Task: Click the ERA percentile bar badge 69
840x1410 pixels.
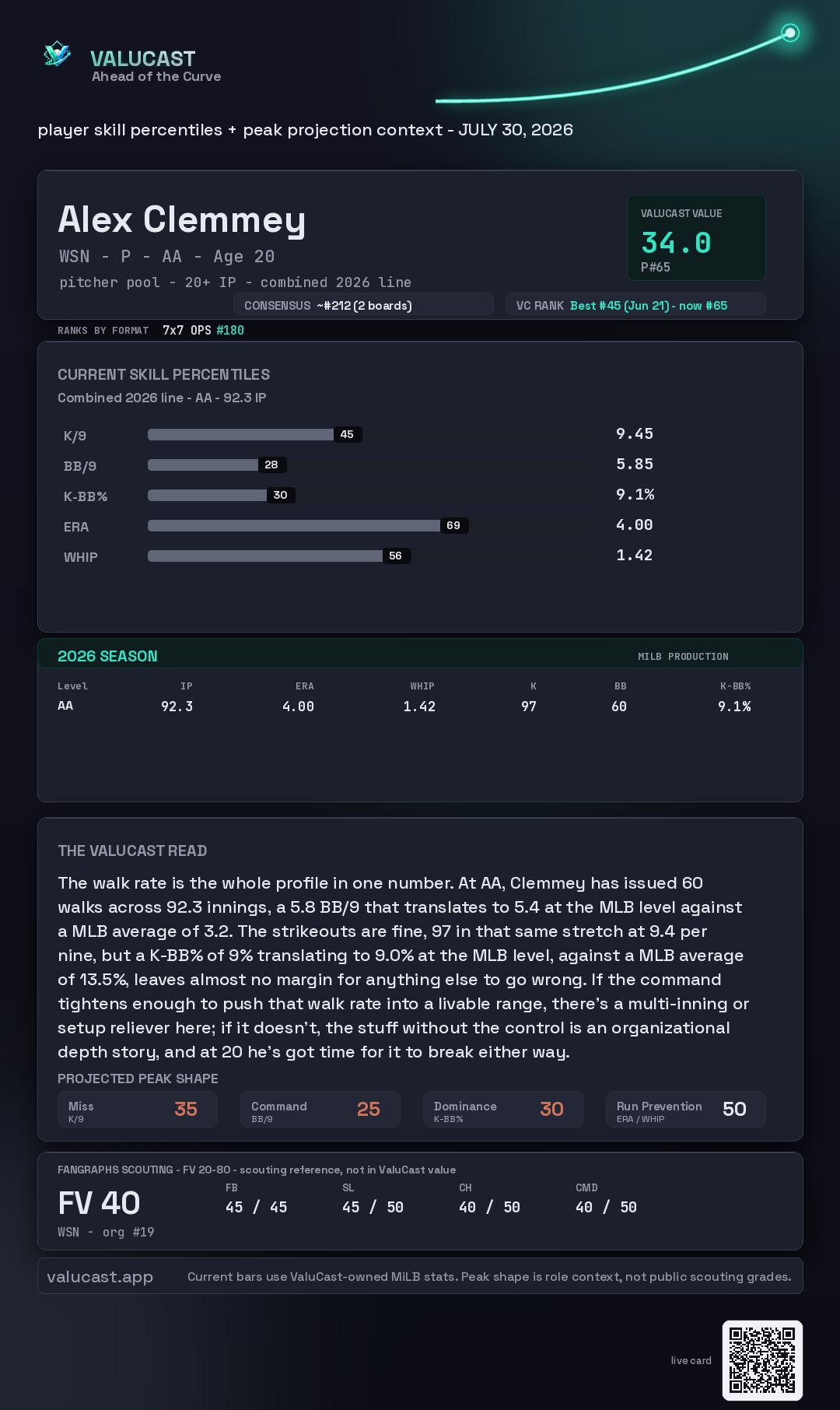Action: 453,525
